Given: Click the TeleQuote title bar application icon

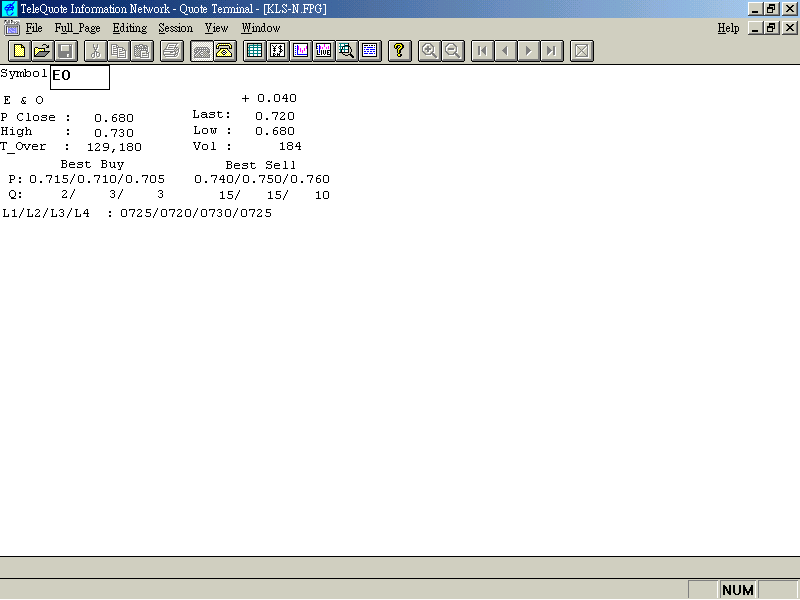Looking at the screenshot, I should pyautogui.click(x=9, y=9).
